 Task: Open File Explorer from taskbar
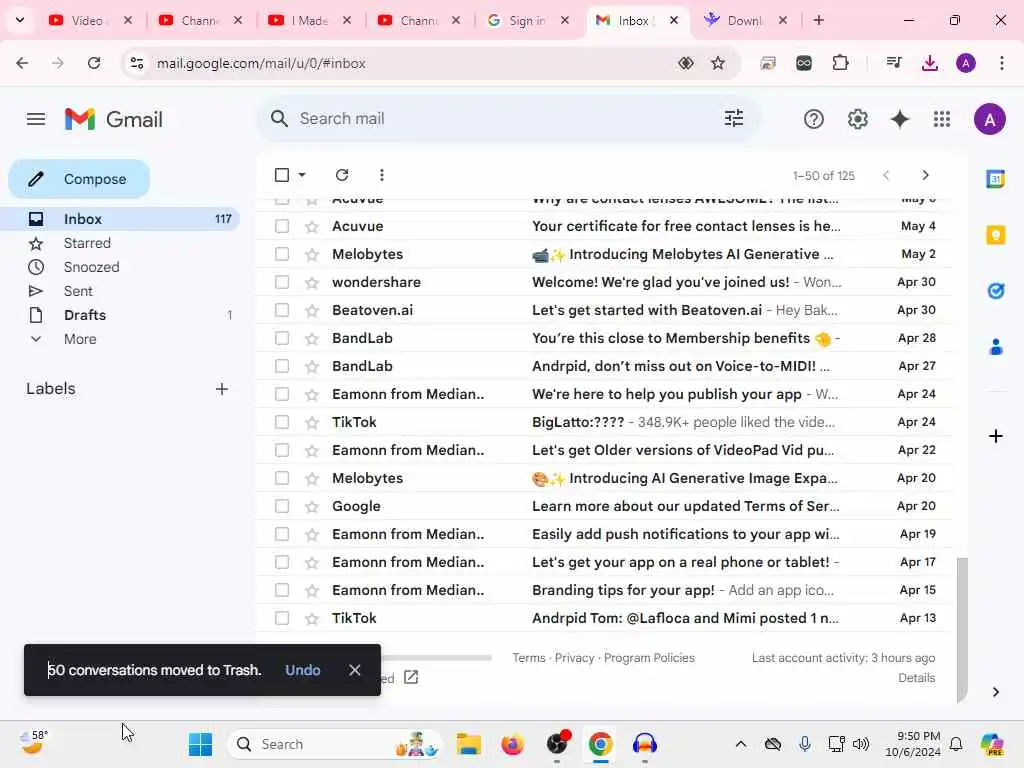click(x=468, y=744)
